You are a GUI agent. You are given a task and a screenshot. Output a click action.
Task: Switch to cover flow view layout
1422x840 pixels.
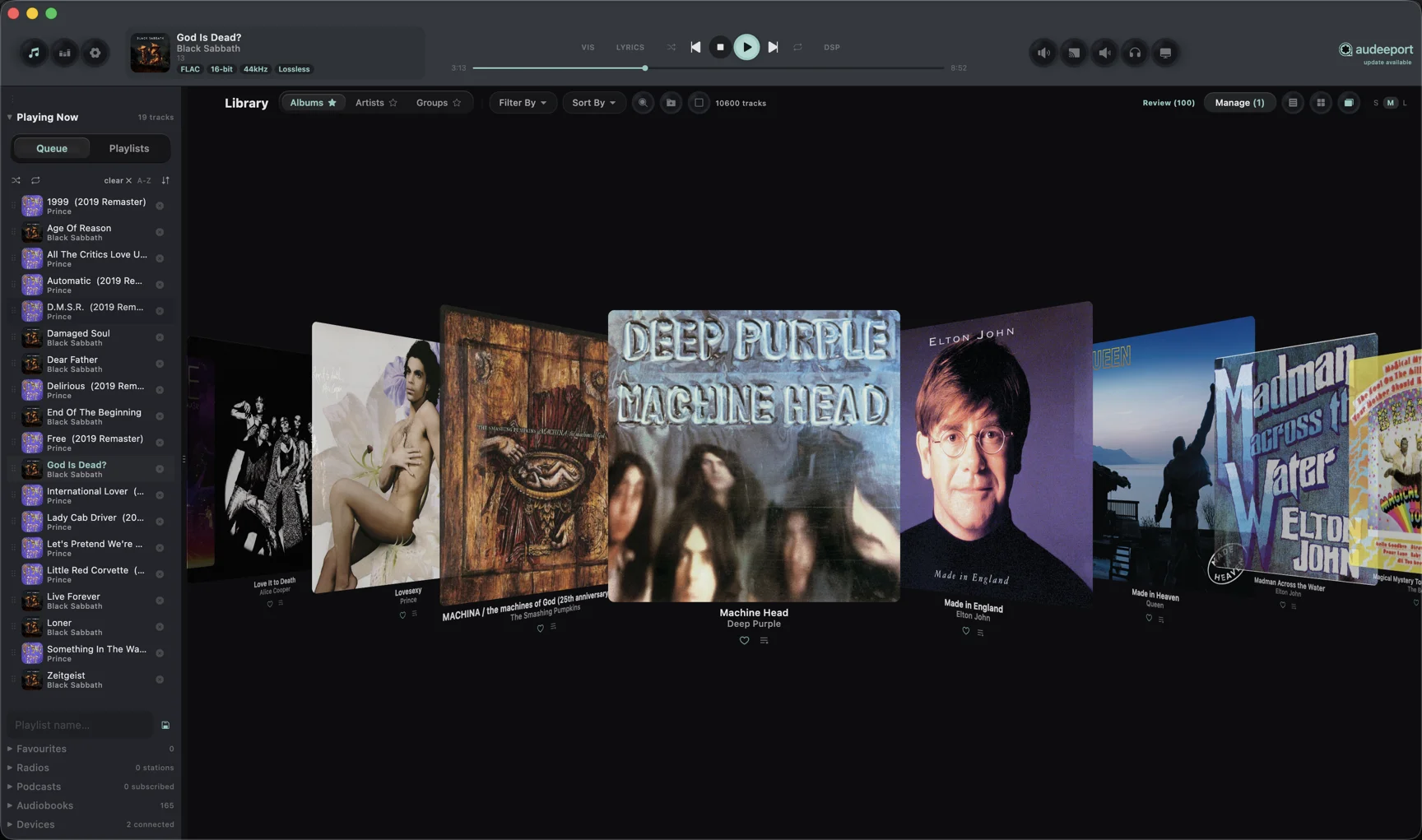[x=1349, y=103]
